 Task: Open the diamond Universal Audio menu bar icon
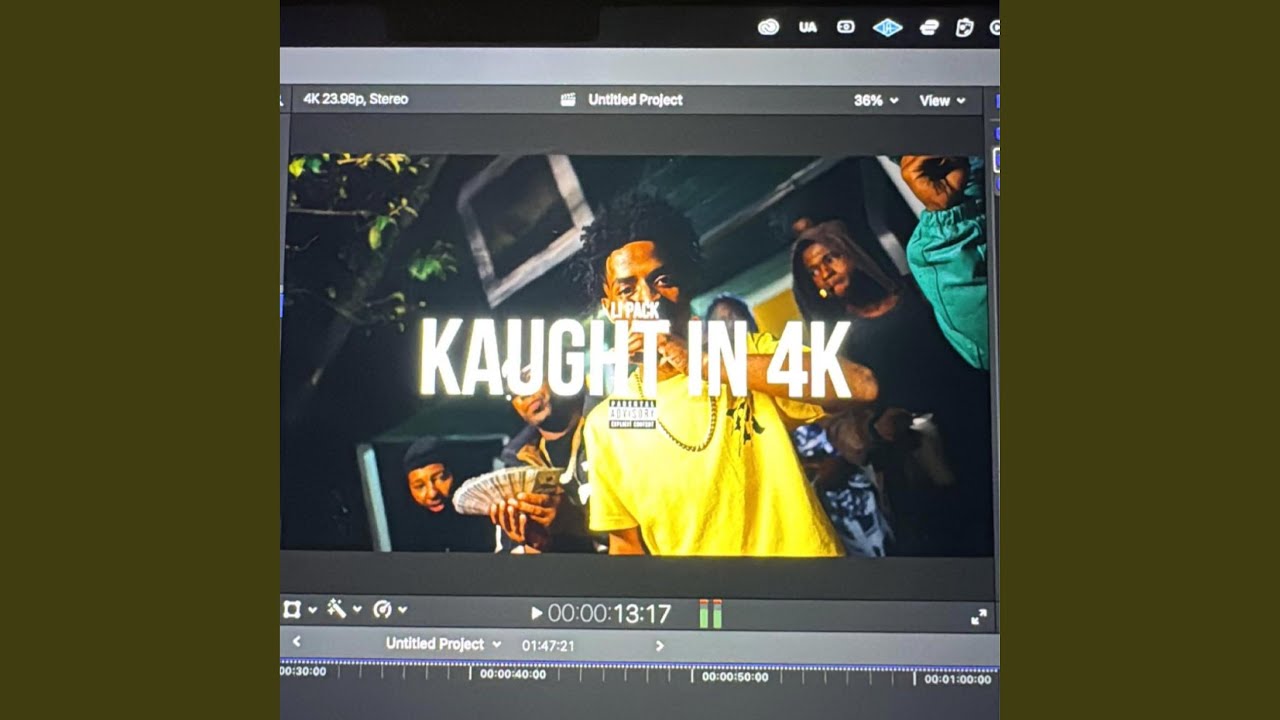coord(888,28)
